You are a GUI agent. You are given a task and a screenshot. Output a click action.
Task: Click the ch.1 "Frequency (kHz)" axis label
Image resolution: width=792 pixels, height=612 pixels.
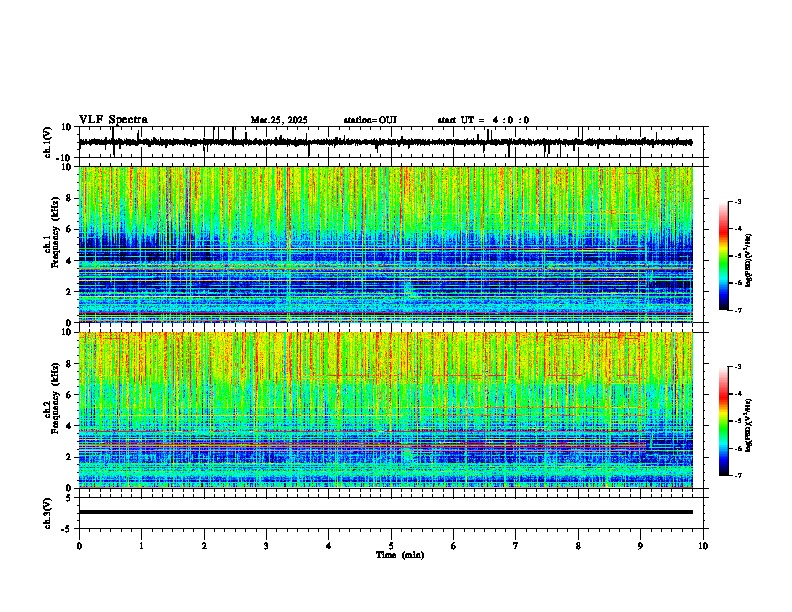(55, 233)
